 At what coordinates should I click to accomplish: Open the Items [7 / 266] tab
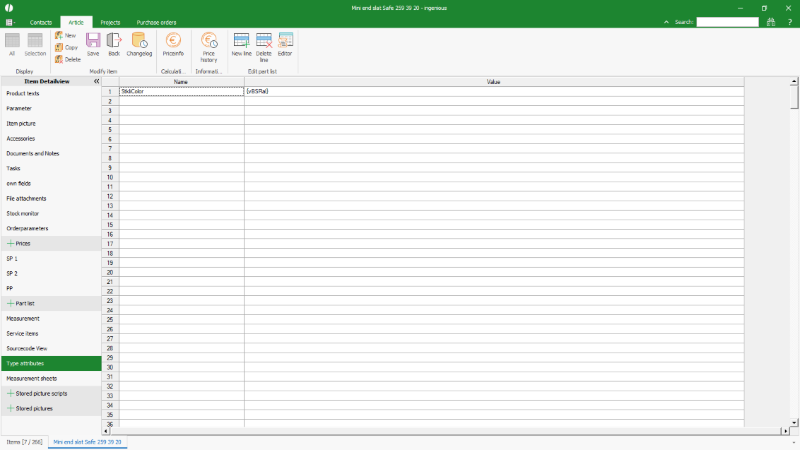click(x=24, y=442)
